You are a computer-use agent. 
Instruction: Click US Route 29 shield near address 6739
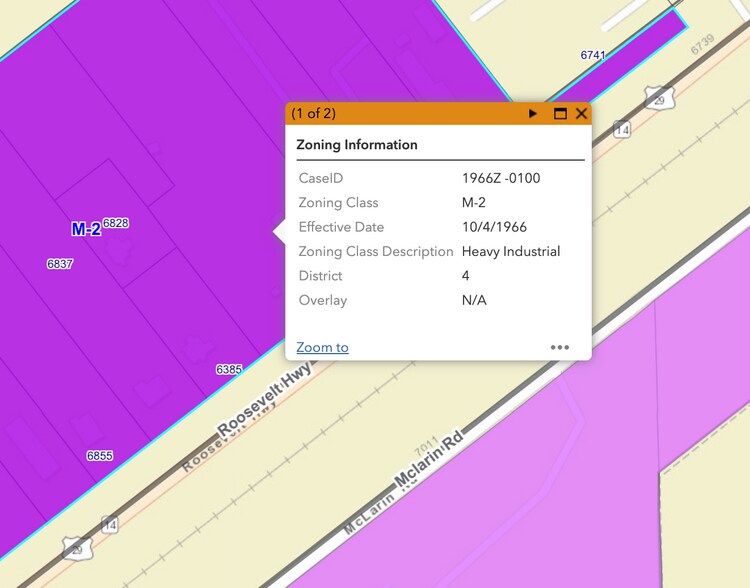(x=657, y=99)
